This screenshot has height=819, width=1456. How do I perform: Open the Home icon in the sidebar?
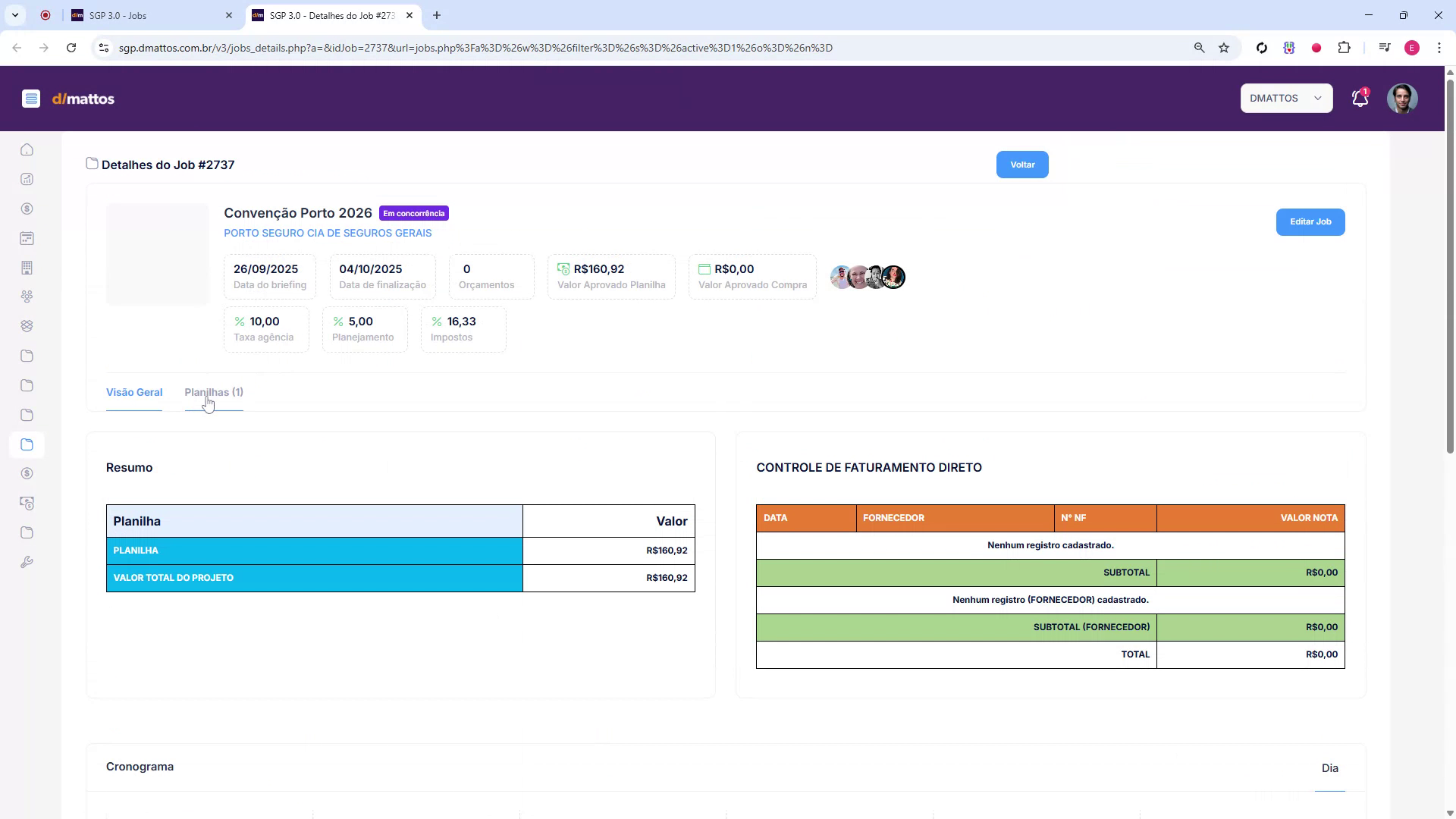[x=27, y=149]
